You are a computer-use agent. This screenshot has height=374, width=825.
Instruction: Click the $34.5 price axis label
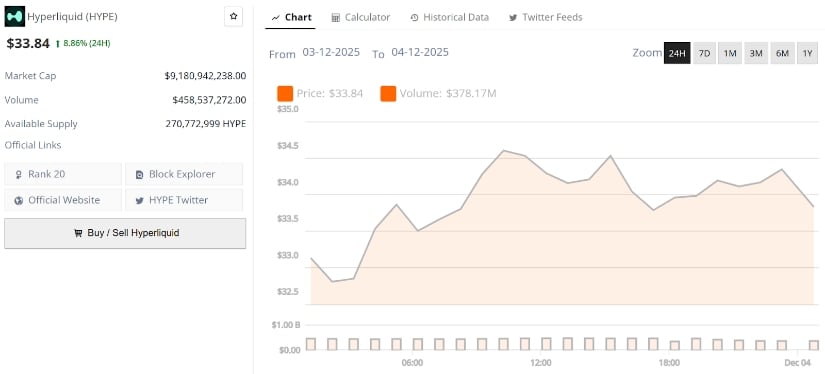pyautogui.click(x=287, y=146)
